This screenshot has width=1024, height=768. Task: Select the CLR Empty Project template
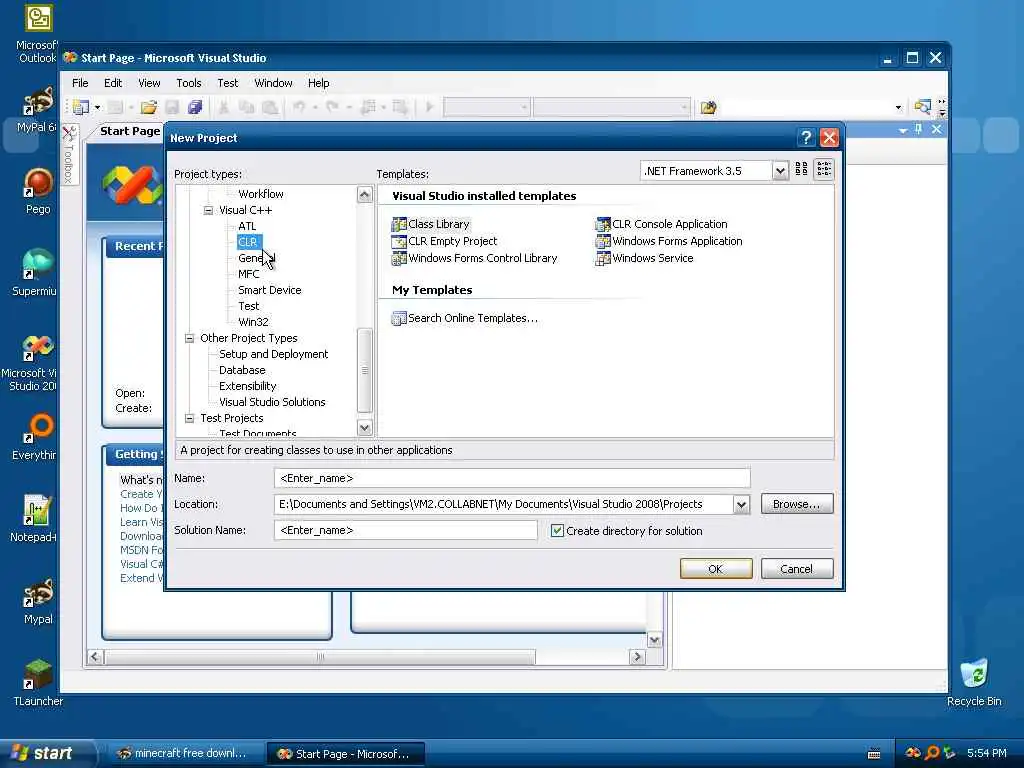[x=444, y=241]
